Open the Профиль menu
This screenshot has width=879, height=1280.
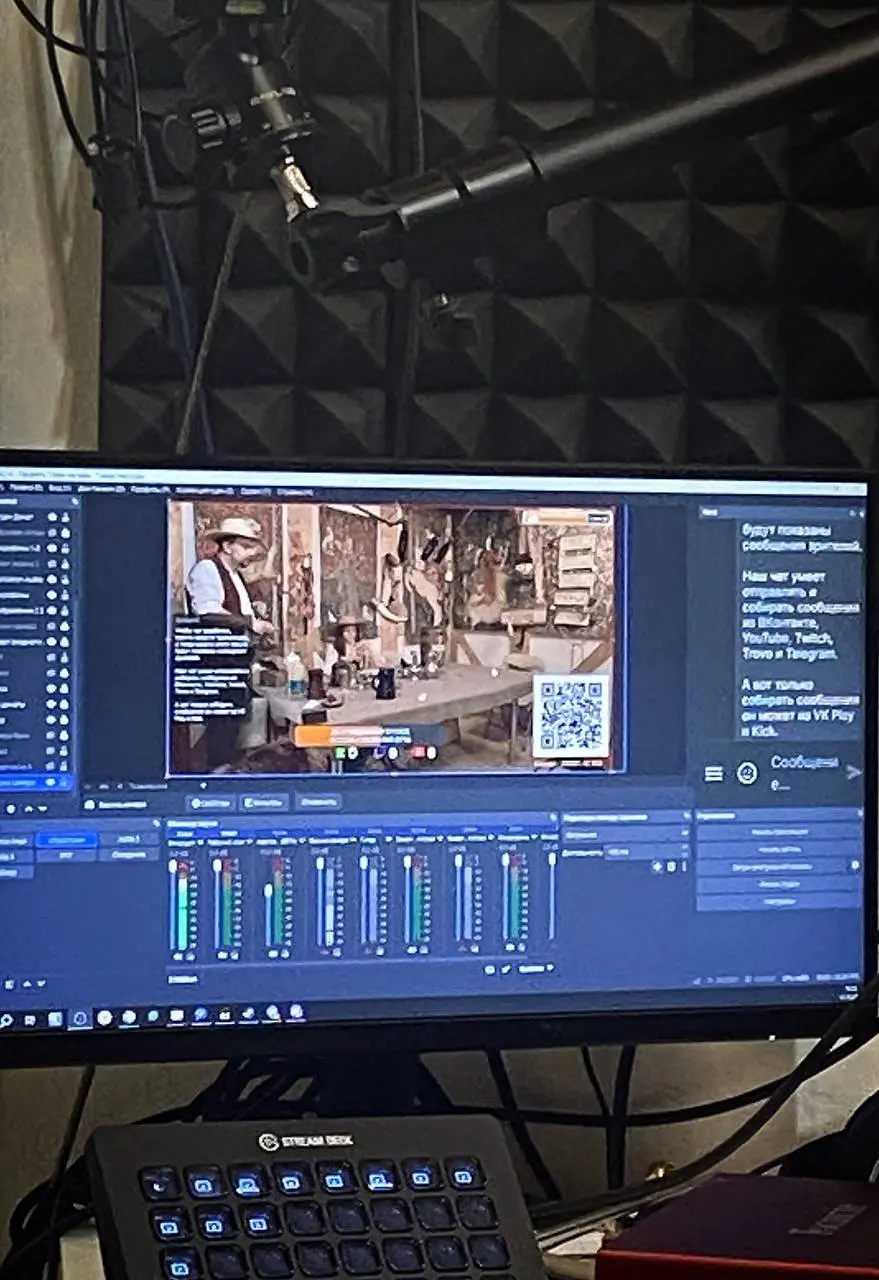[150, 489]
